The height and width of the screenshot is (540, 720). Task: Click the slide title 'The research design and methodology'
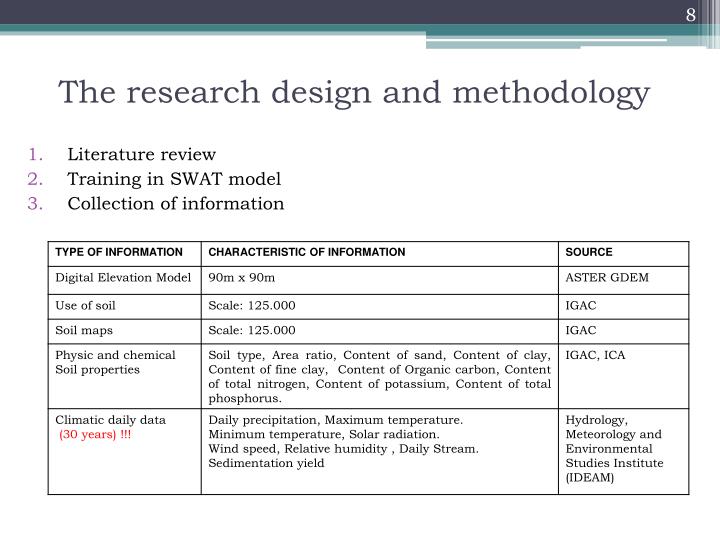pos(354,93)
